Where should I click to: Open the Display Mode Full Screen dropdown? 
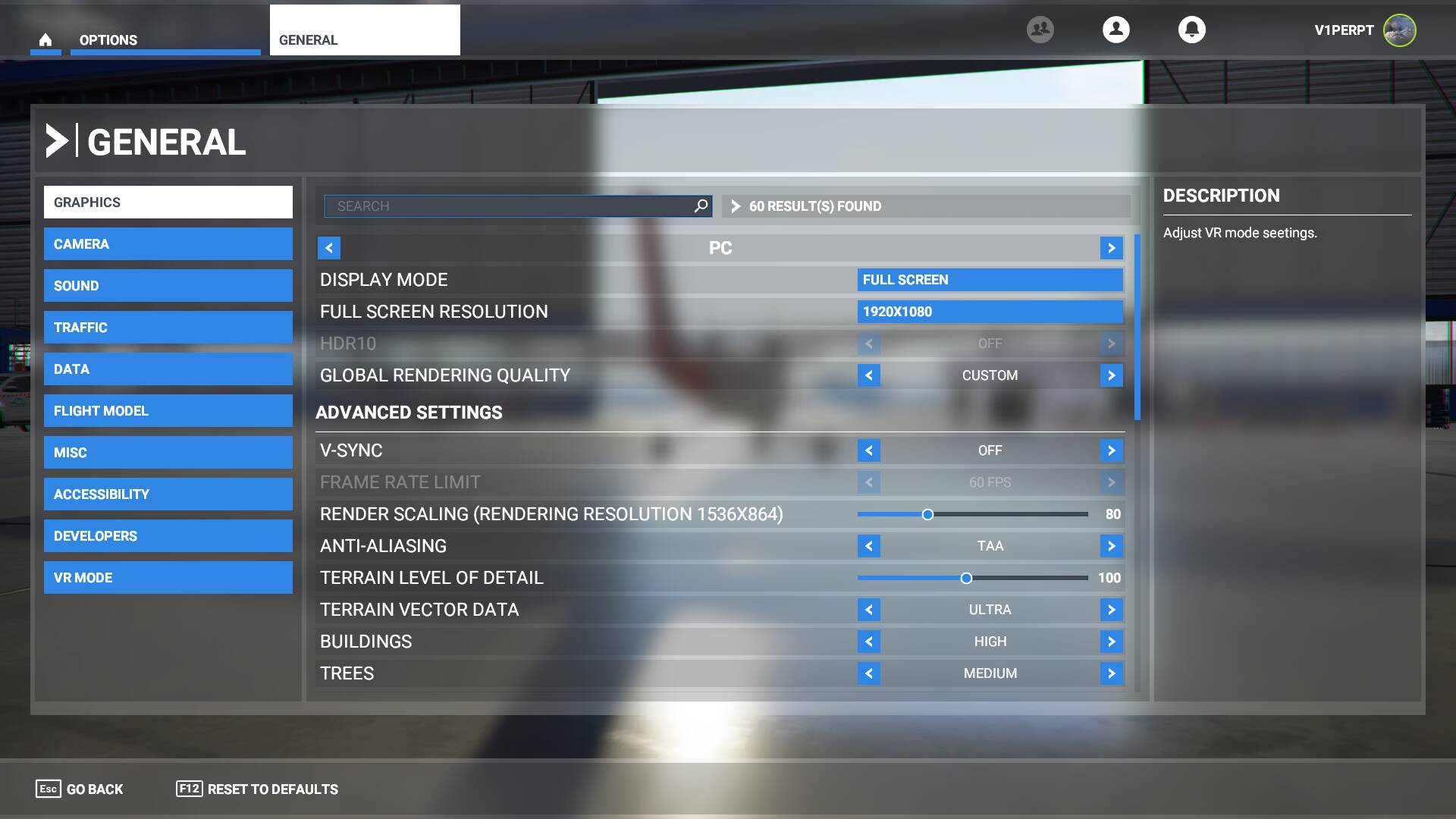pyautogui.click(x=990, y=280)
